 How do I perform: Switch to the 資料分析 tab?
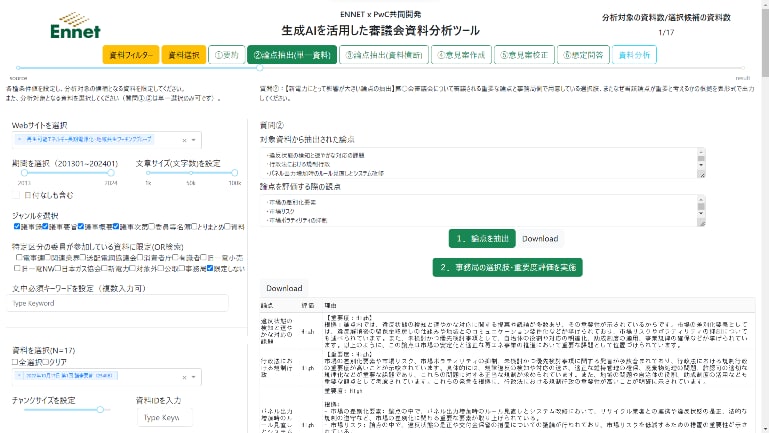tap(635, 55)
